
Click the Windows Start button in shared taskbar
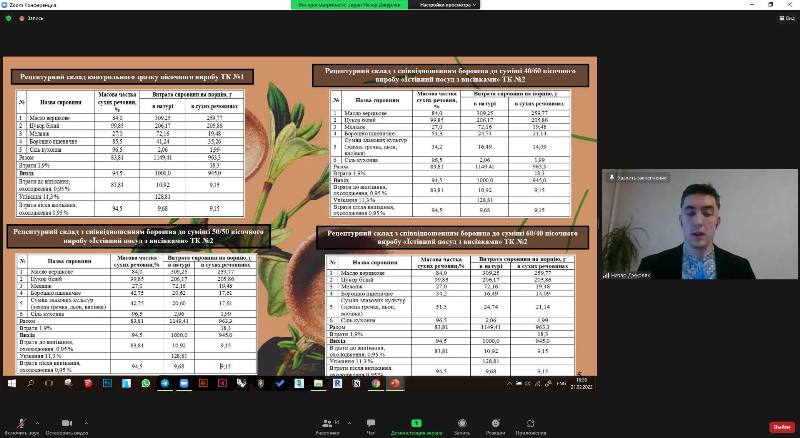pyautogui.click(x=12, y=383)
